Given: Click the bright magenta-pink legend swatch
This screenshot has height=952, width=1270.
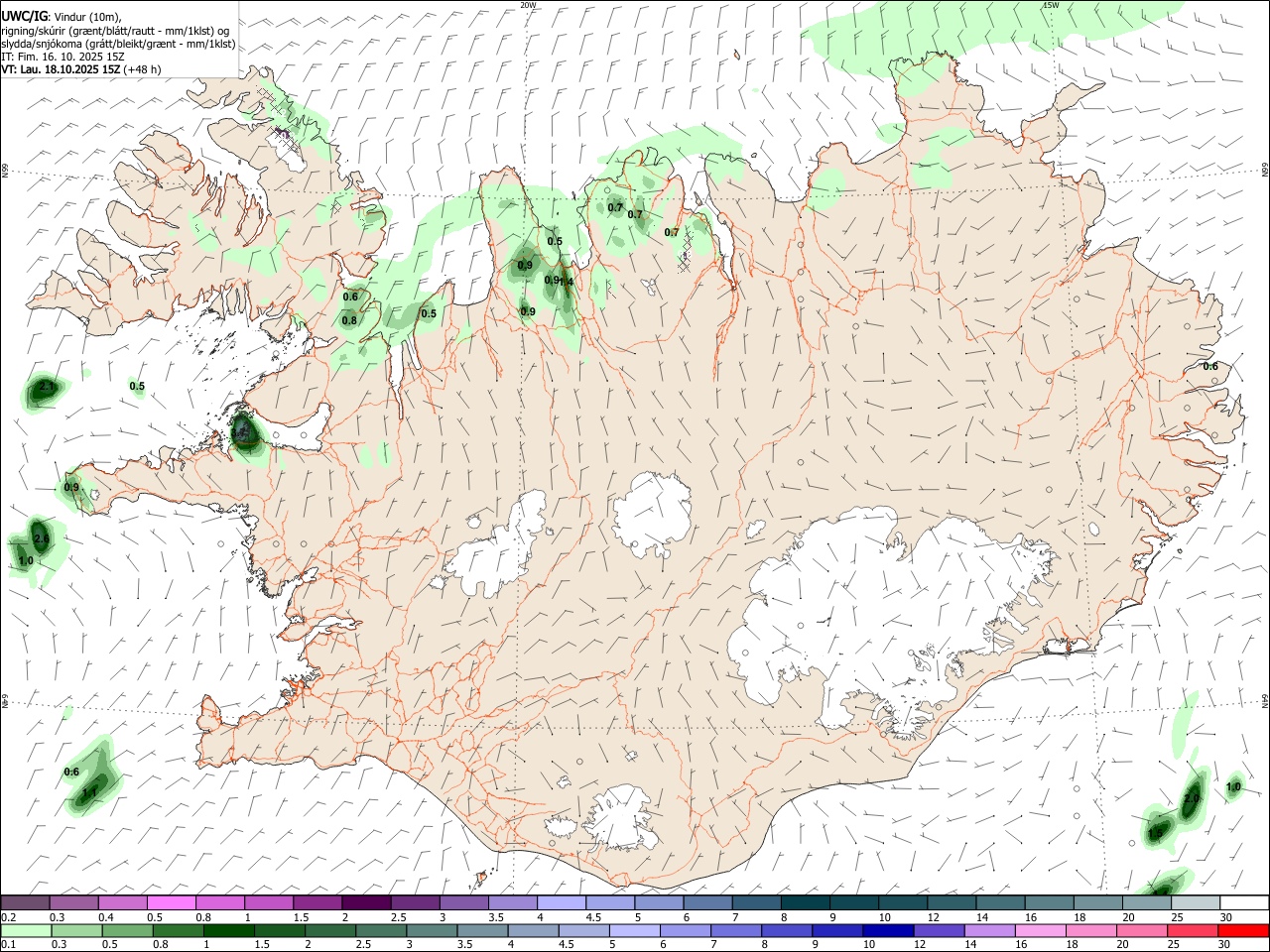Looking at the screenshot, I should pos(171,902).
